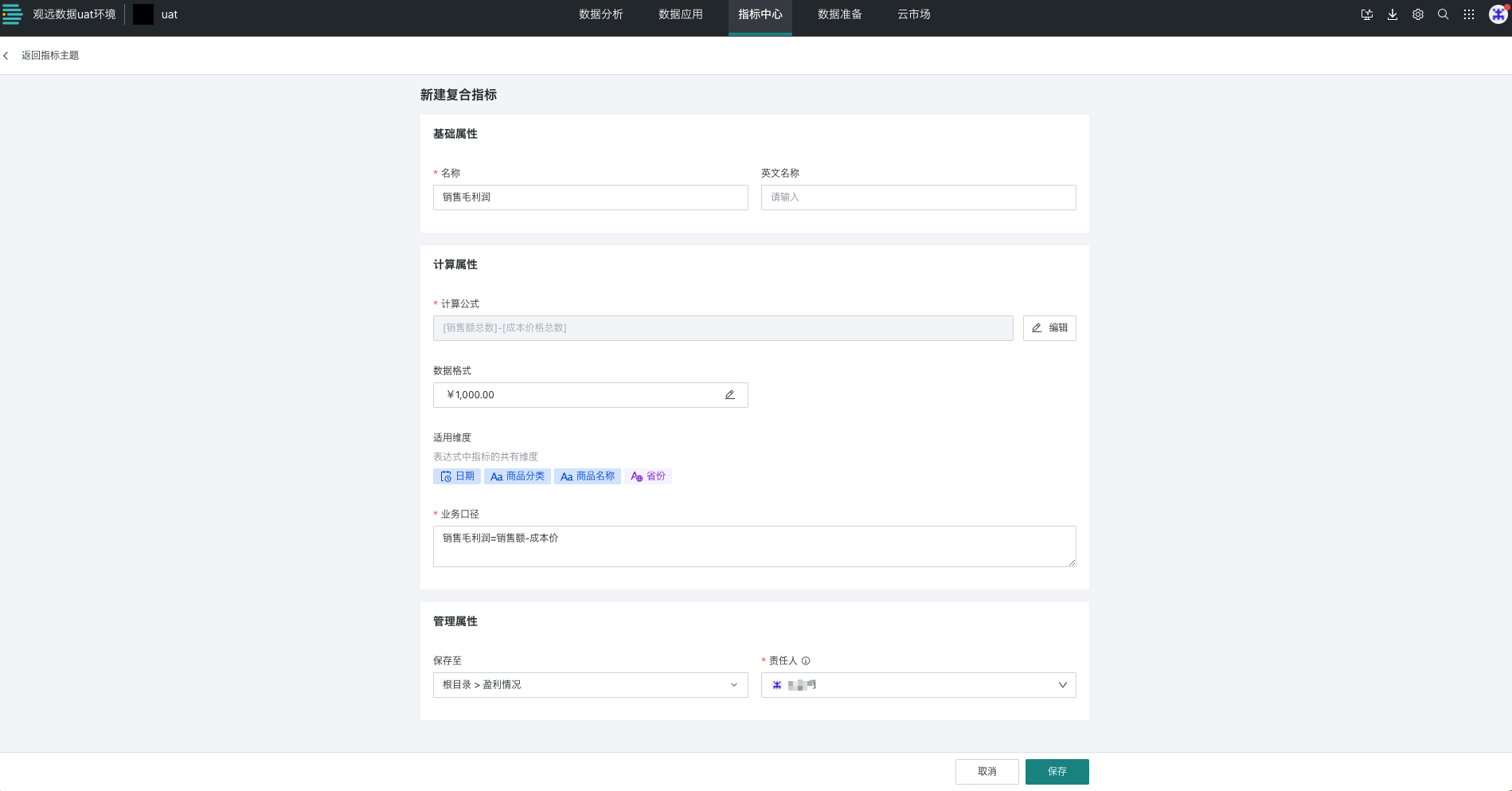Click the green 保存 save button

click(1057, 771)
